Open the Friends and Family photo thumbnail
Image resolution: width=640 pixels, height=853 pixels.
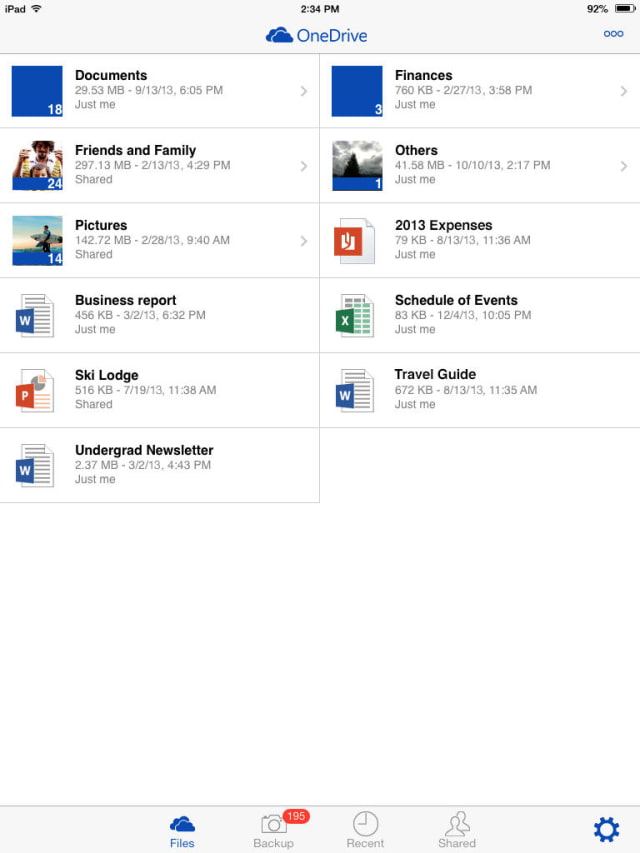(x=37, y=166)
